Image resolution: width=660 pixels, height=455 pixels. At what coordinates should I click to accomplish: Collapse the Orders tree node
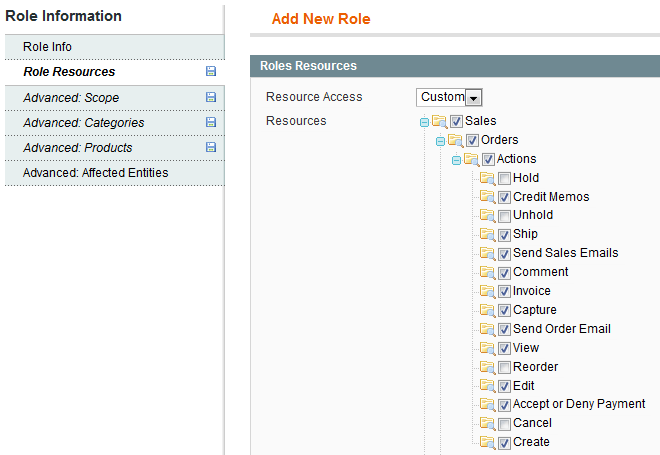tap(440, 141)
